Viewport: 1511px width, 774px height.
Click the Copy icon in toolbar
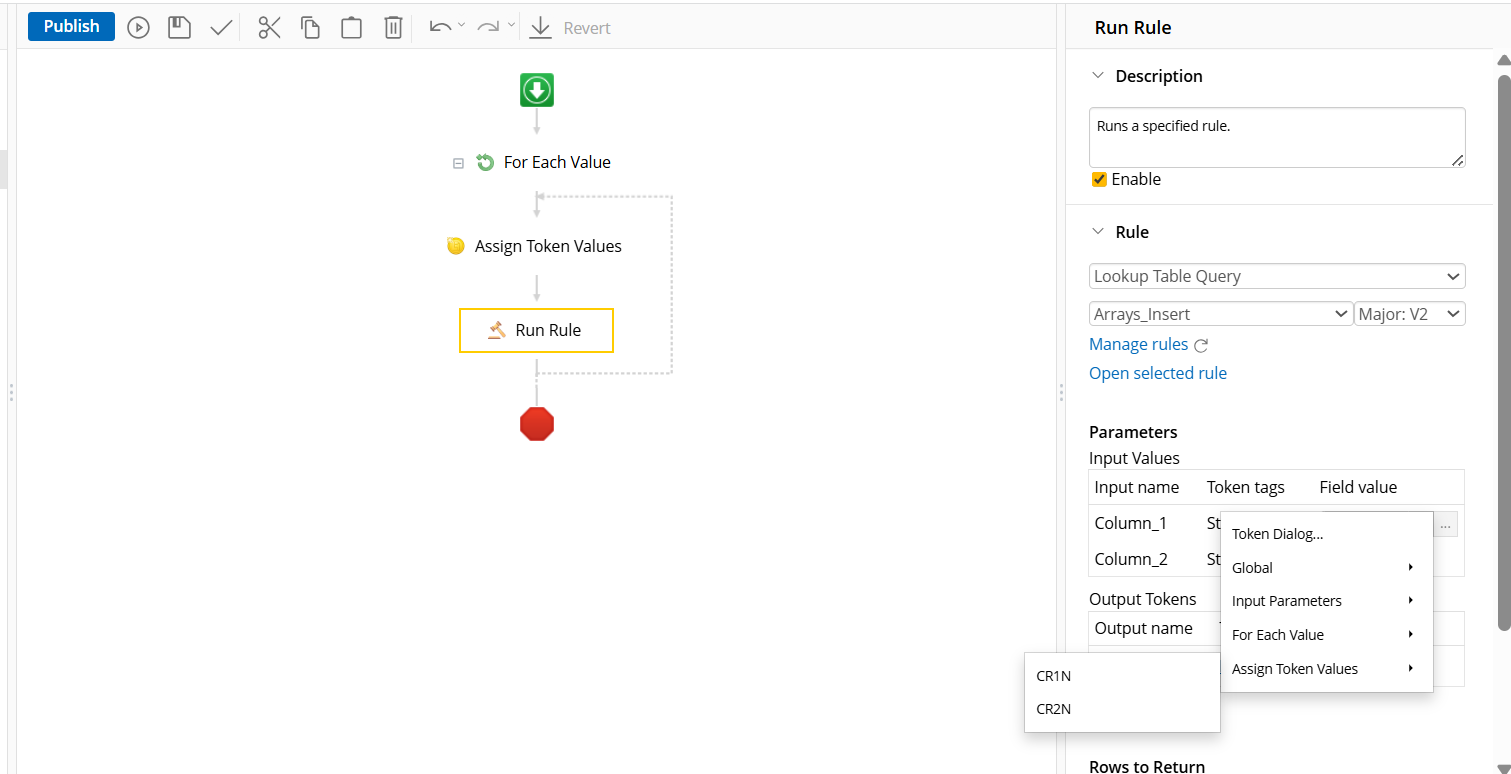(311, 28)
